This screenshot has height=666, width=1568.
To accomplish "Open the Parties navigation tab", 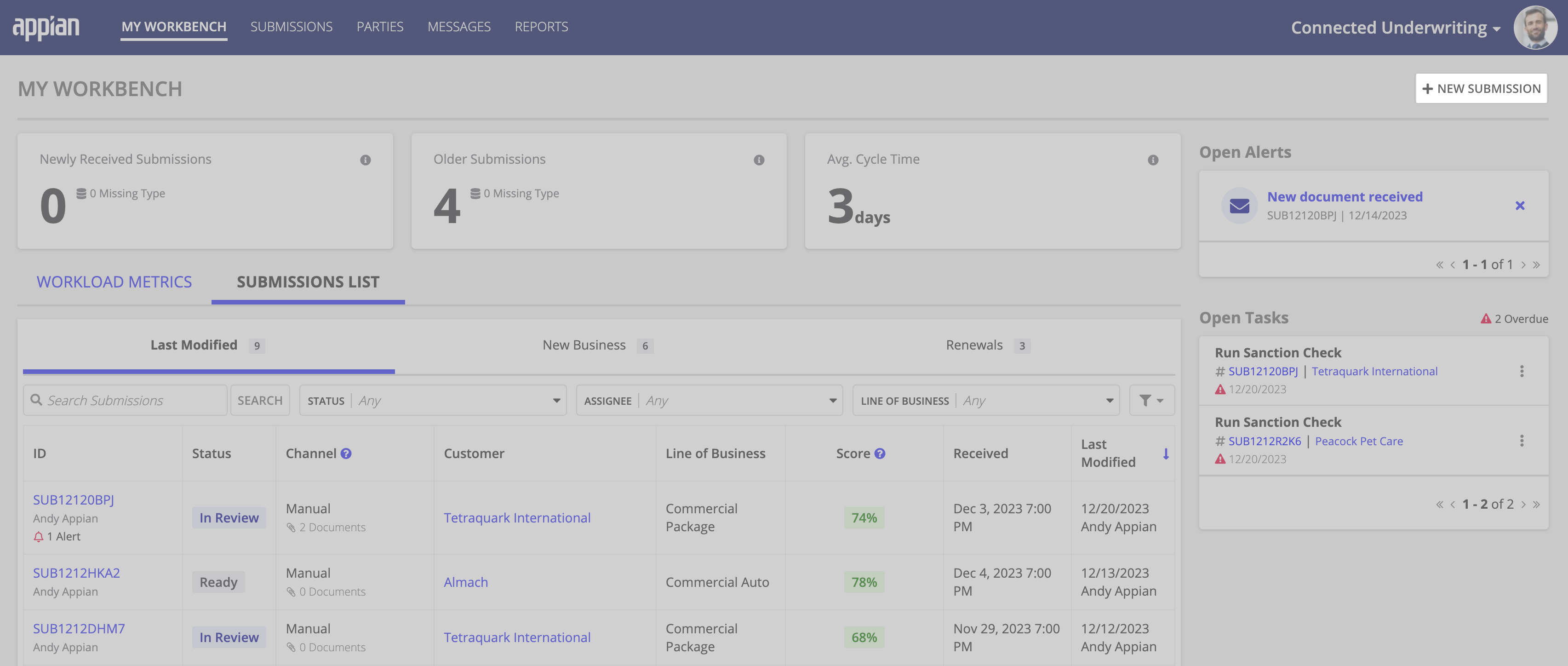I will (380, 27).
